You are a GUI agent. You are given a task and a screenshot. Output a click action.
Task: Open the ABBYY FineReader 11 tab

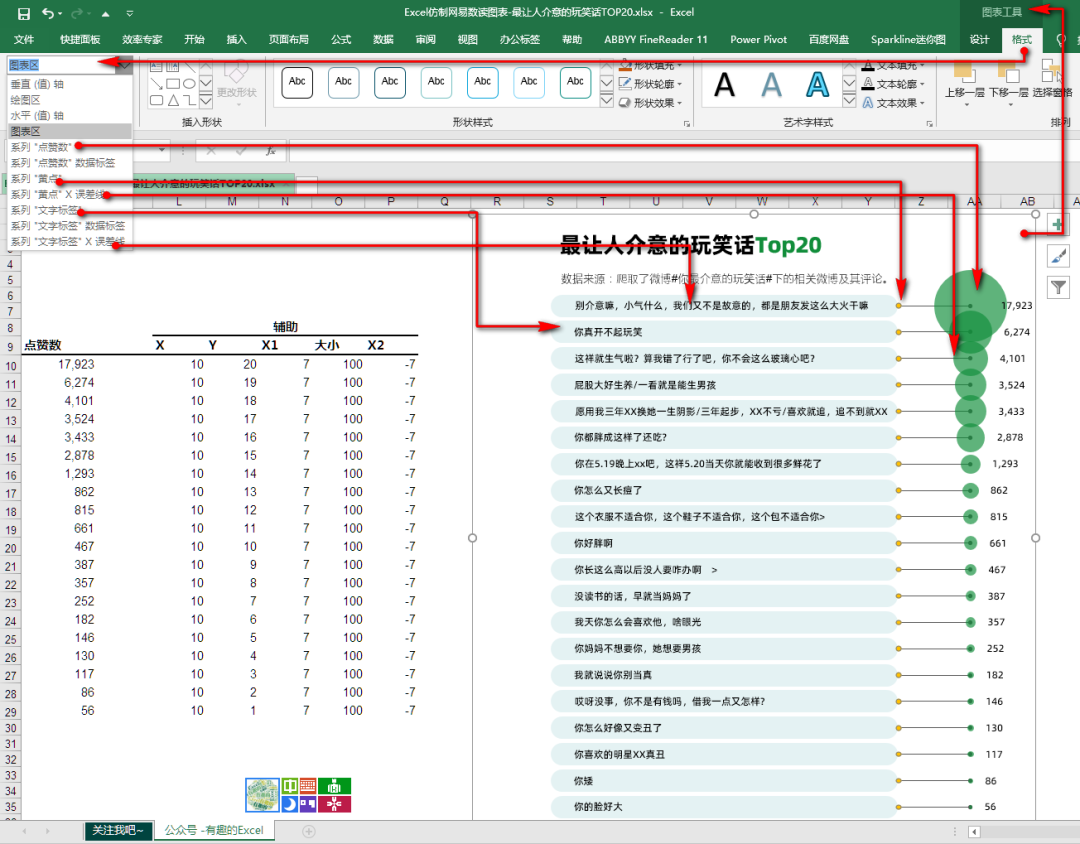(656, 40)
